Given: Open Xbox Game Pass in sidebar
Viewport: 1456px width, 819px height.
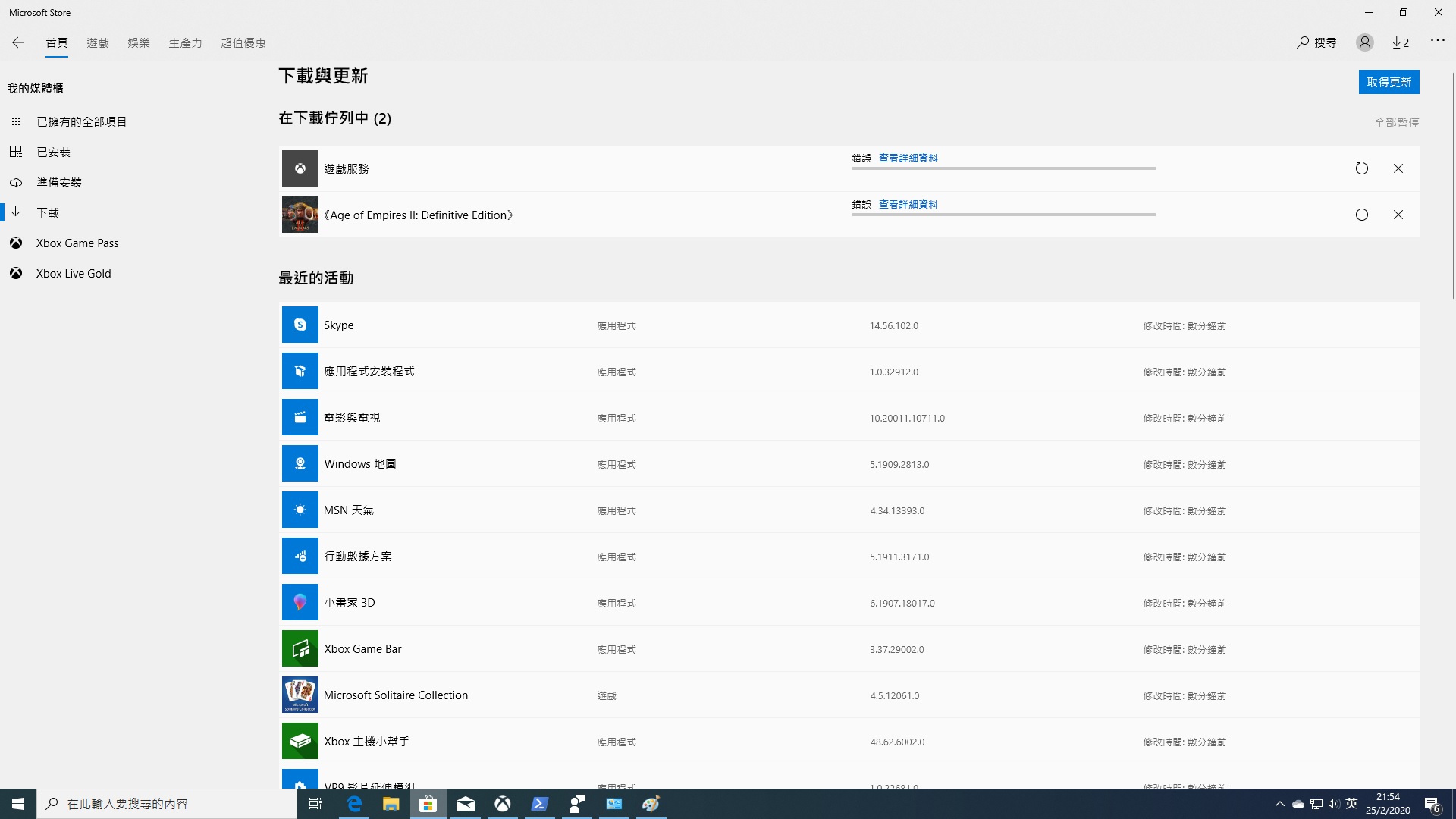Looking at the screenshot, I should 77,243.
